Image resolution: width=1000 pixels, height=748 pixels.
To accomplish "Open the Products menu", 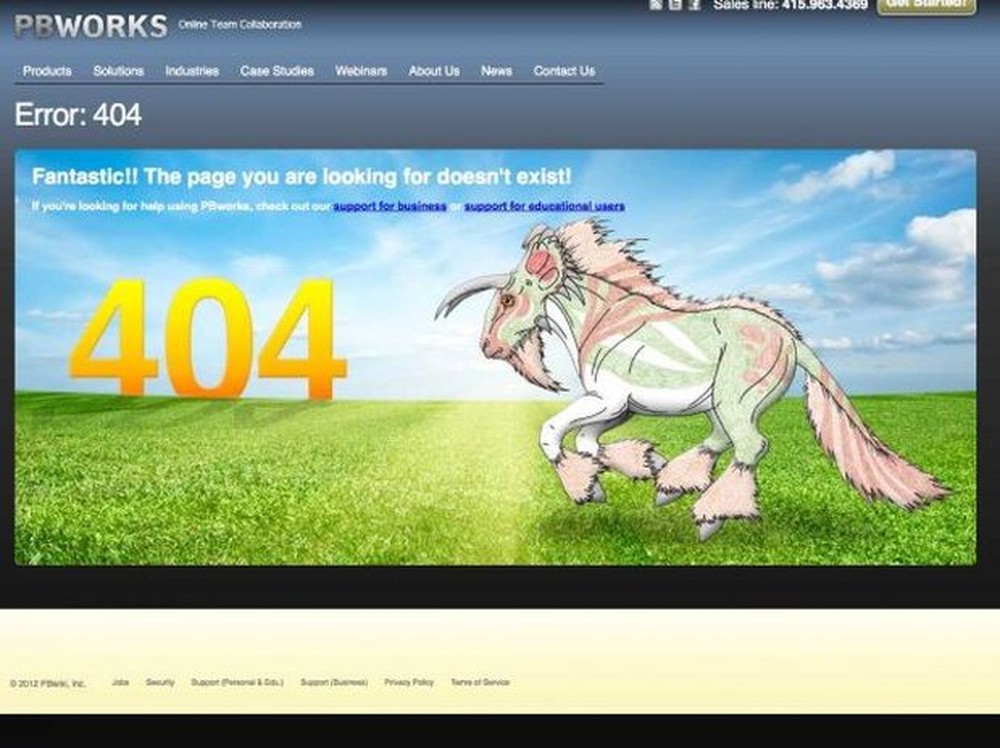I will (x=46, y=71).
